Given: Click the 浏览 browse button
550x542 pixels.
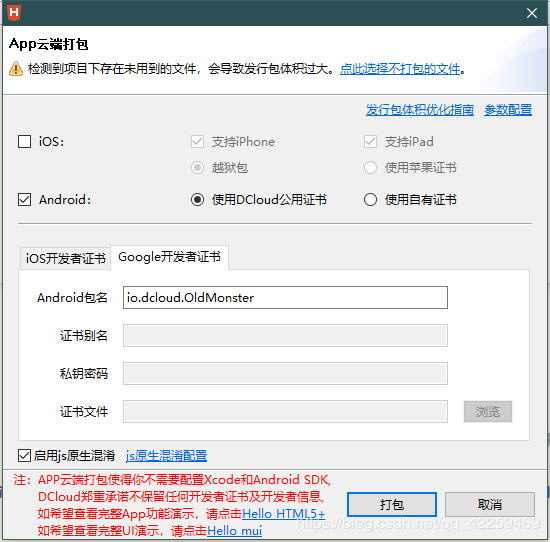Looking at the screenshot, I should pyautogui.click(x=488, y=411).
